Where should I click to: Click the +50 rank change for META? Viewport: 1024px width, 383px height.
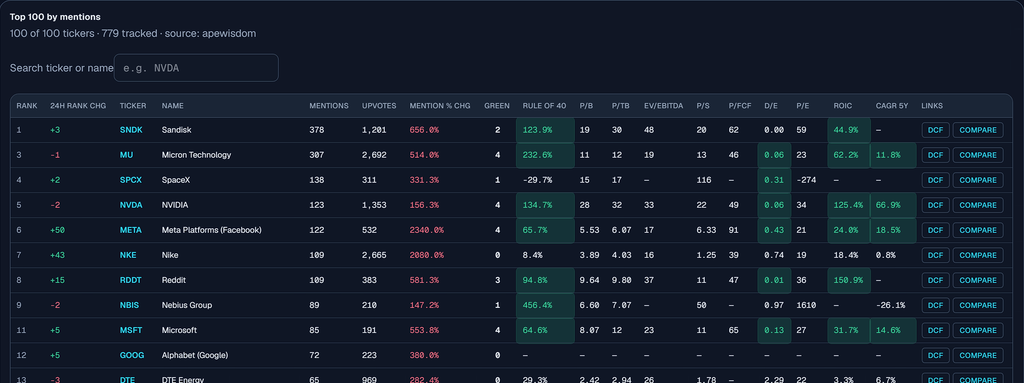[x=57, y=230]
